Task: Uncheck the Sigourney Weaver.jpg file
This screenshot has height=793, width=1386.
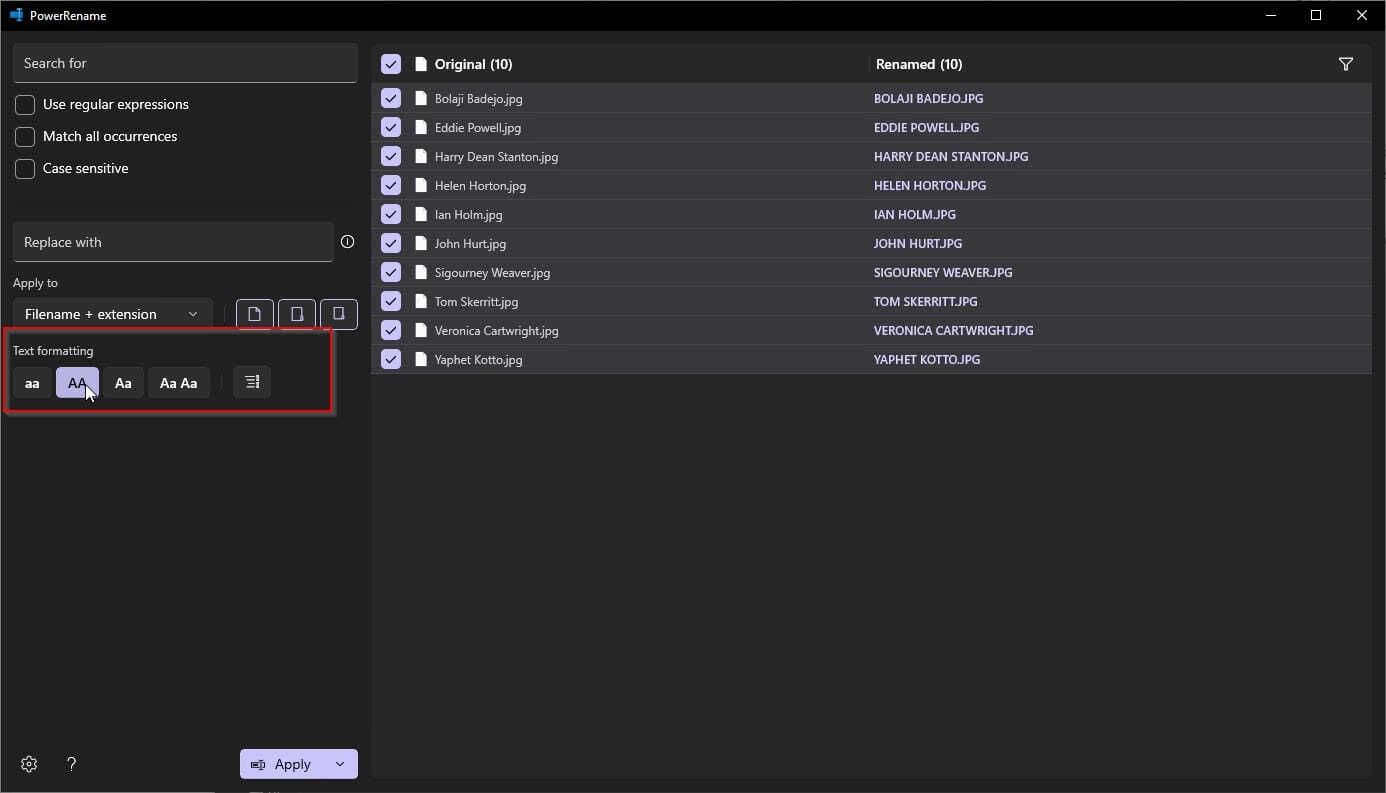Action: (391, 272)
